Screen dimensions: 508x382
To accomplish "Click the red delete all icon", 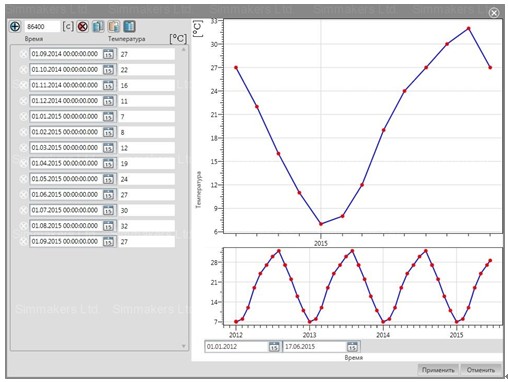I will point(83,26).
